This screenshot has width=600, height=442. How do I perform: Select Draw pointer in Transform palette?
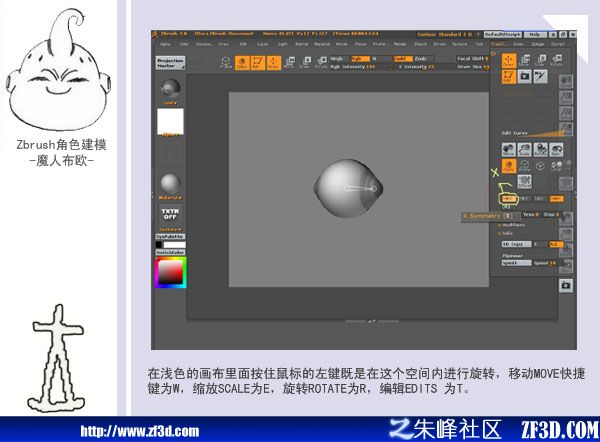(x=509, y=61)
